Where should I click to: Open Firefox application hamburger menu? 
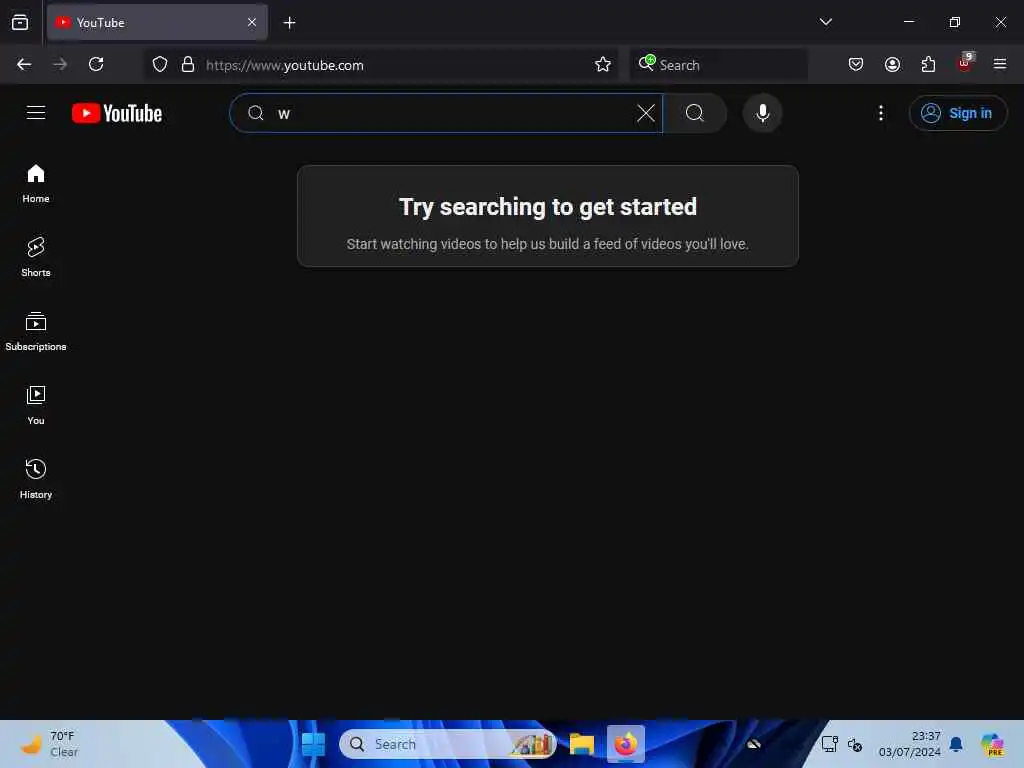point(999,64)
